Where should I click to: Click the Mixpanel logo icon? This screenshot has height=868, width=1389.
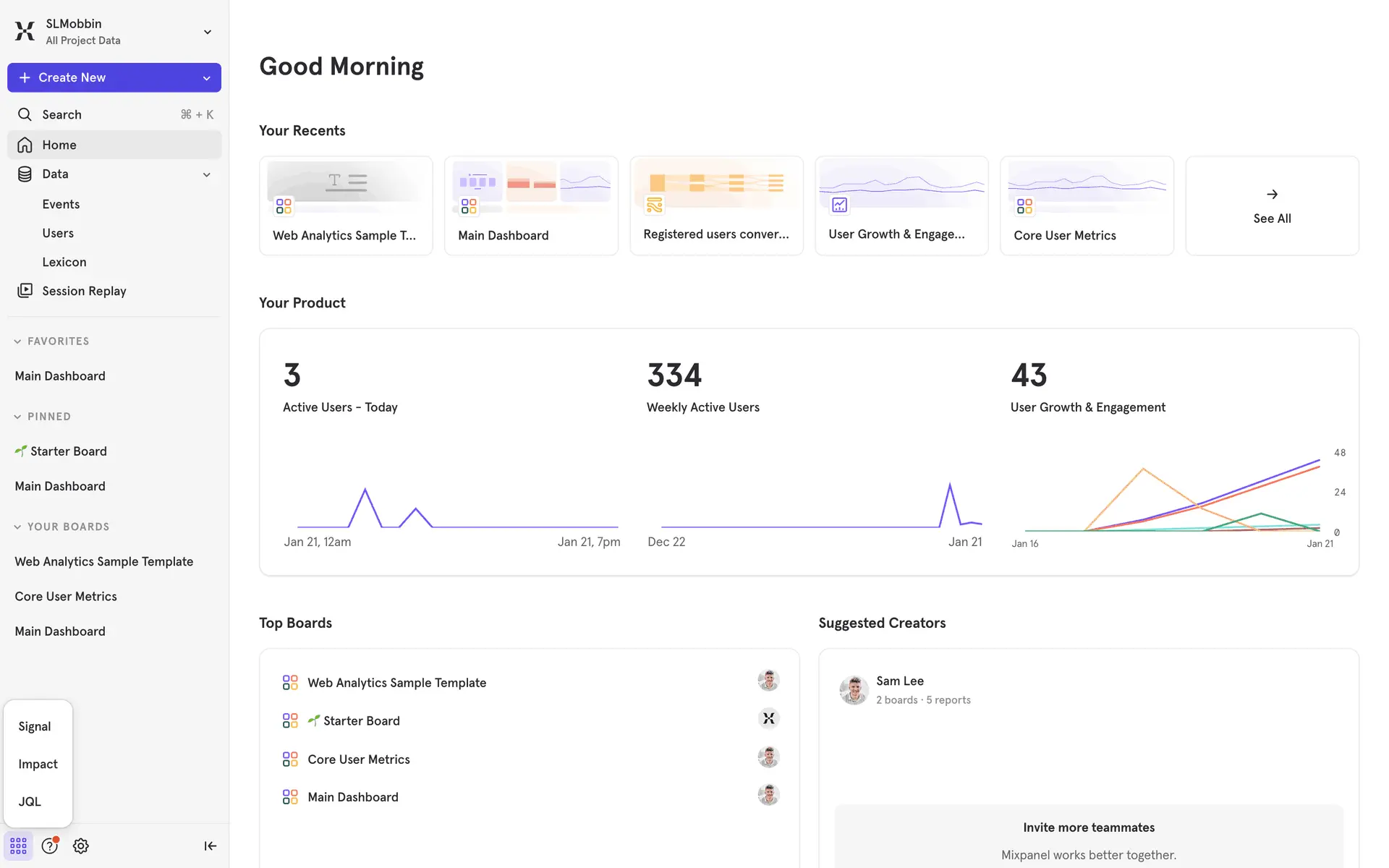25,31
